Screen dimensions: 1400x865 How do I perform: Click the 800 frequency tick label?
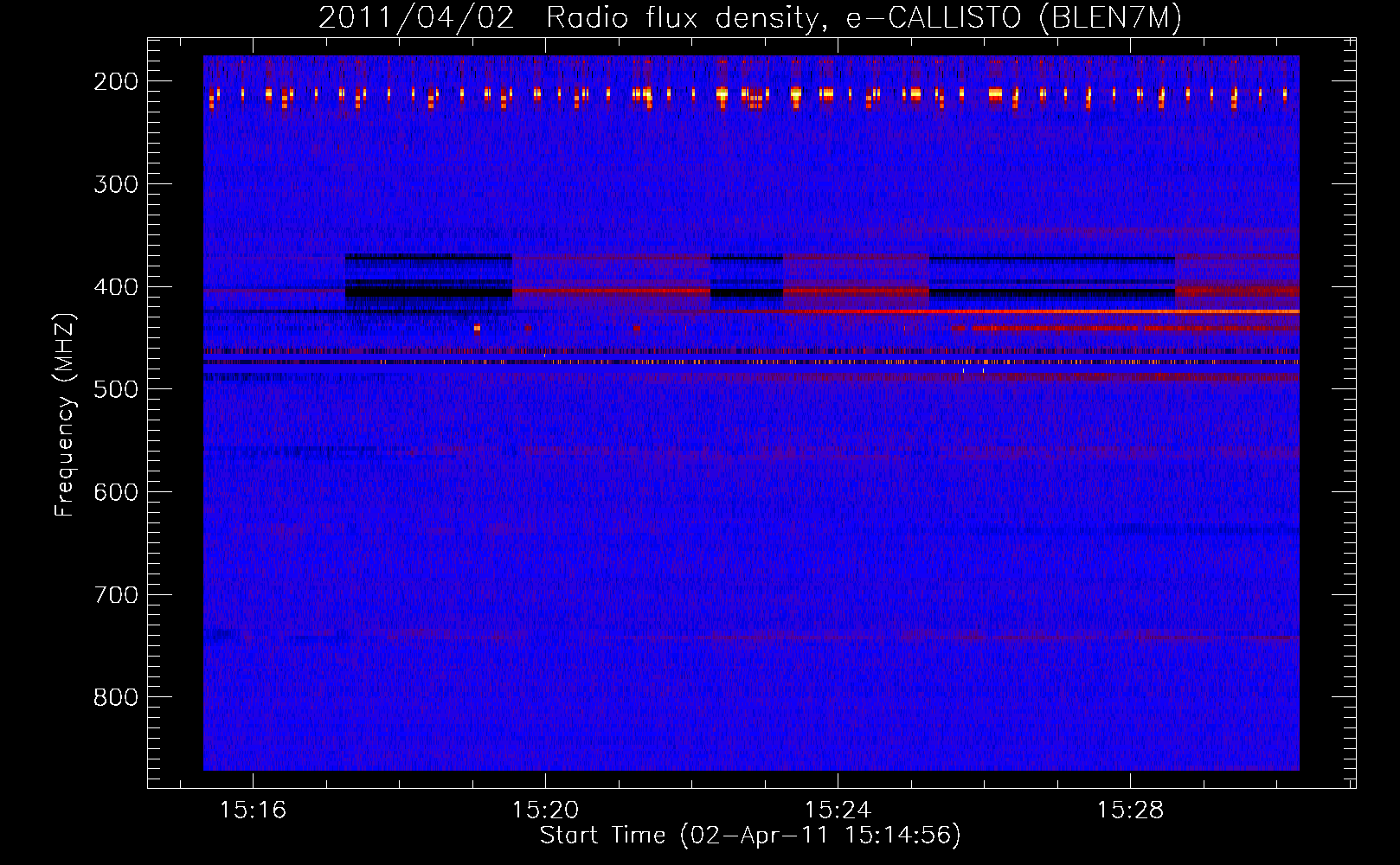[x=116, y=697]
